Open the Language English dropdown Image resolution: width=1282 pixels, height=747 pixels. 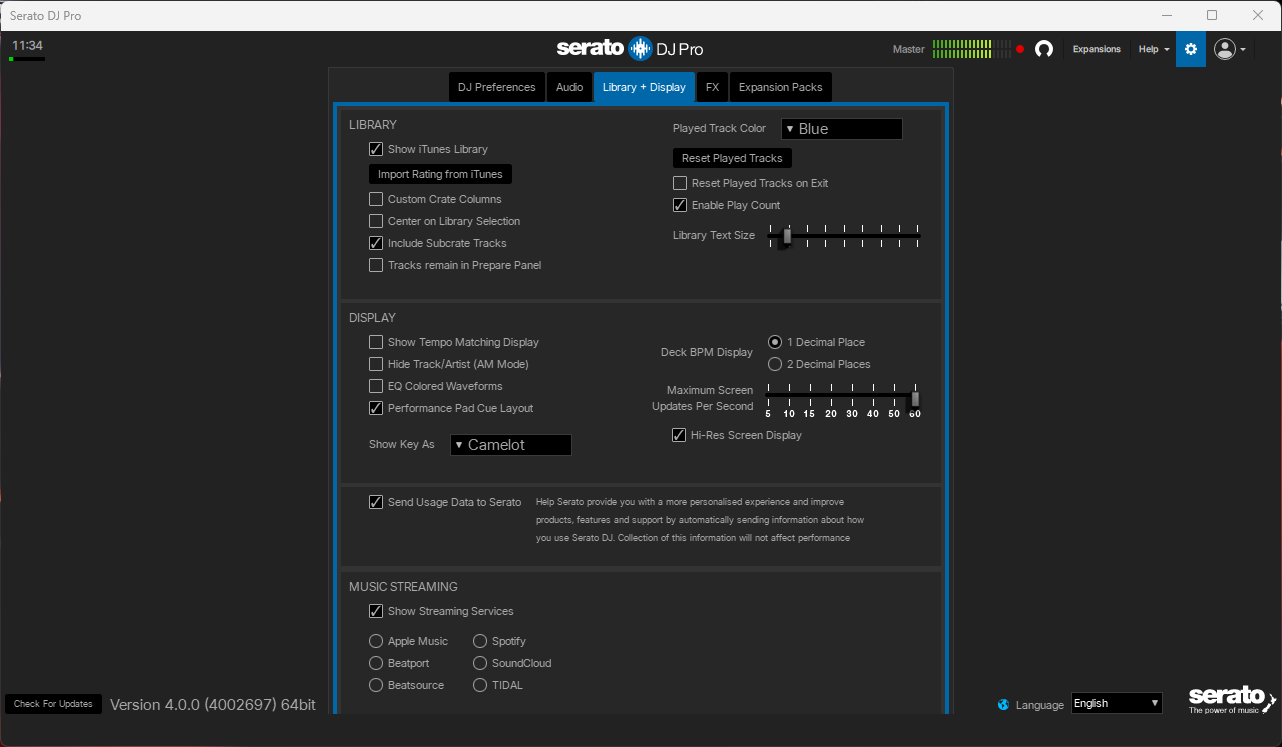1117,704
